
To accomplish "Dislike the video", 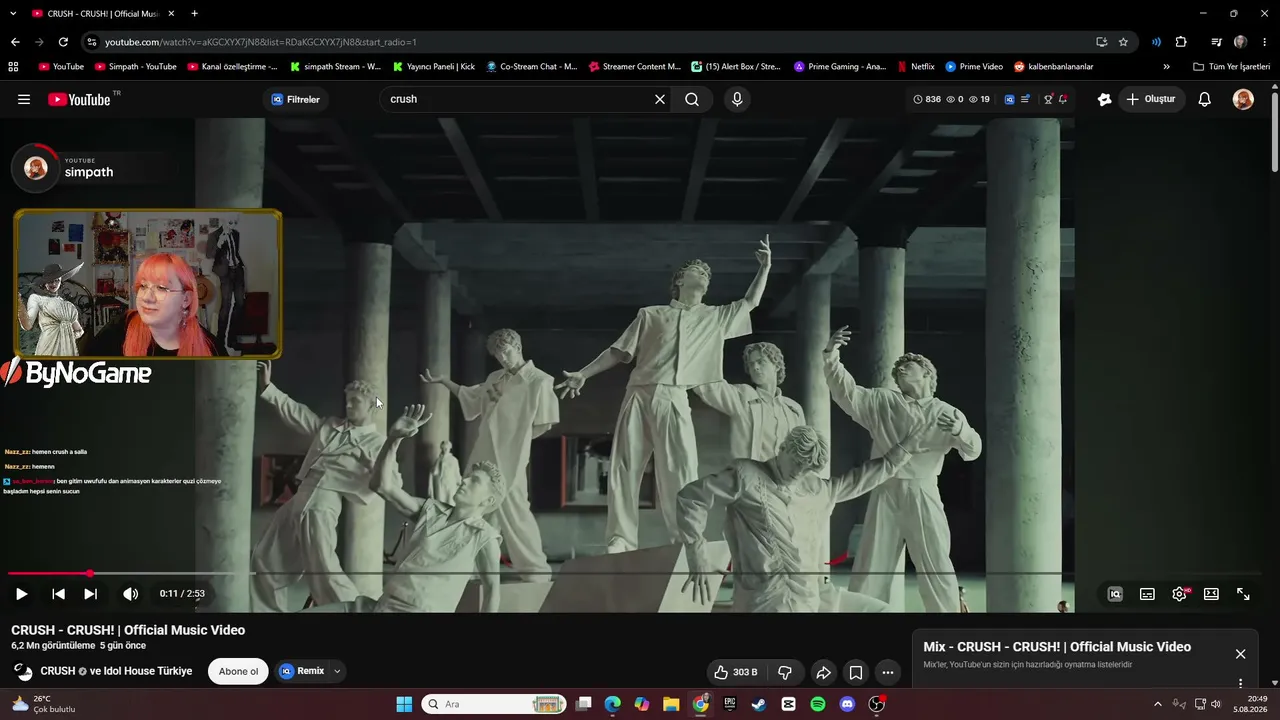I will pyautogui.click(x=785, y=672).
